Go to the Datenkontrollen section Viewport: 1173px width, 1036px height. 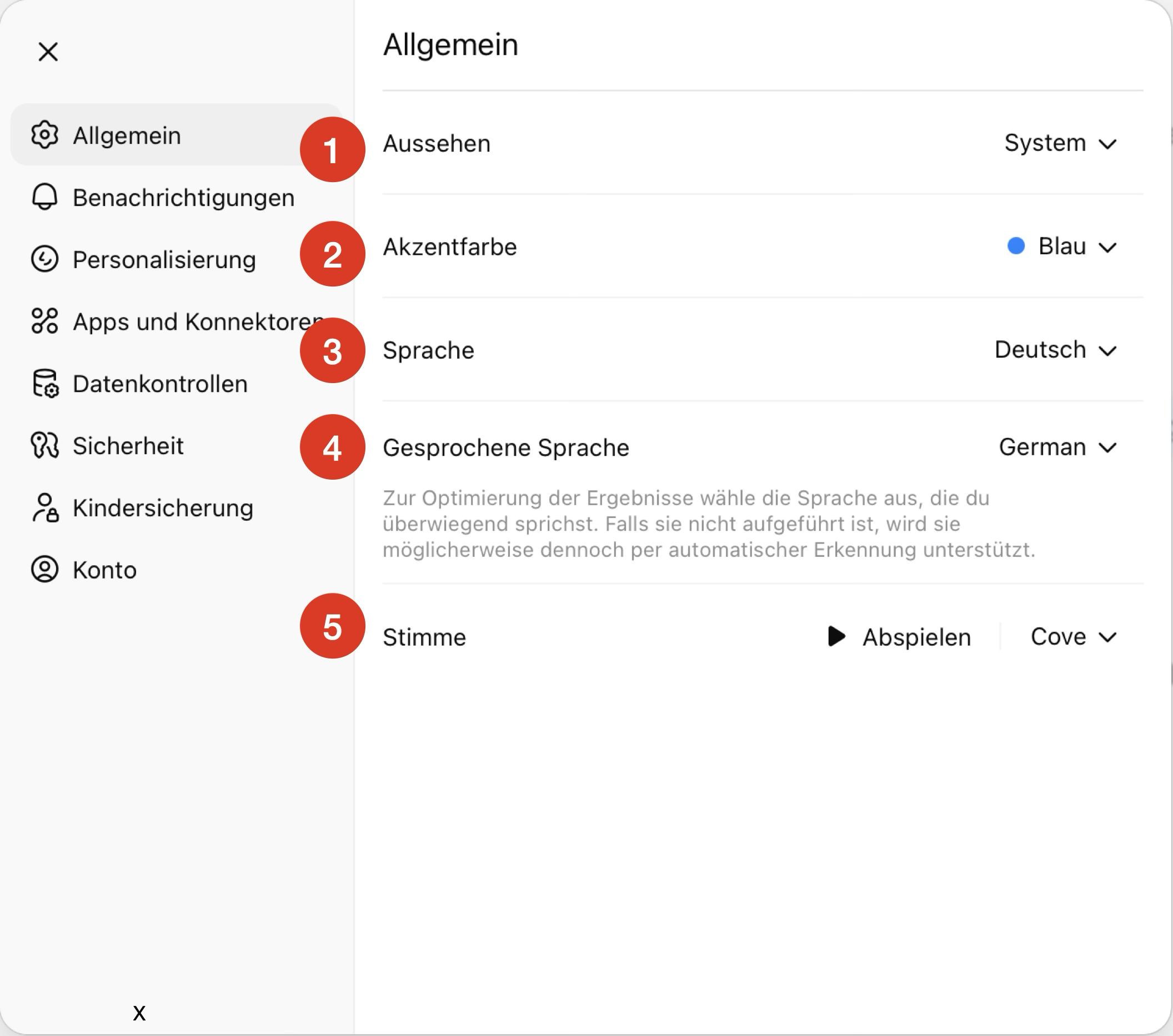[x=160, y=384]
